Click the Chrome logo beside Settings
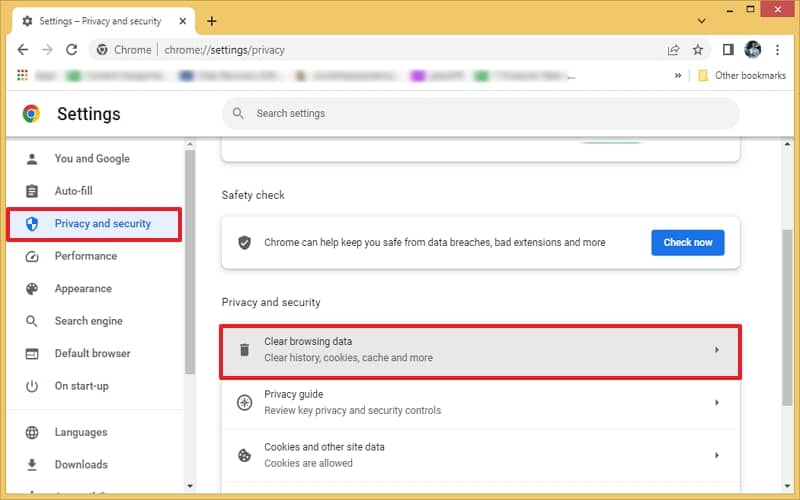Image resolution: width=800 pixels, height=500 pixels. pos(31,113)
